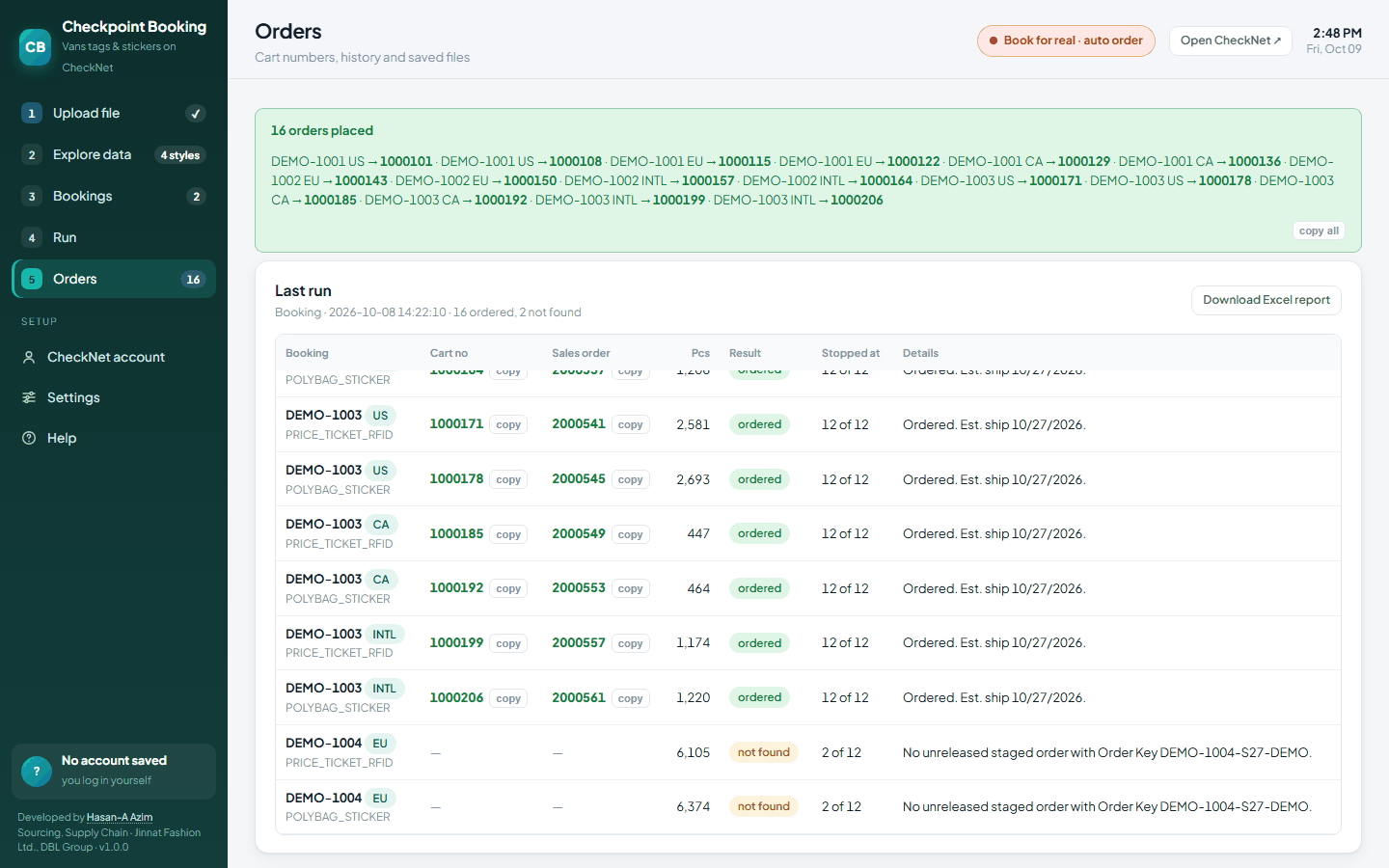1389x868 pixels.
Task: Go to the Run step
Action: pyautogui.click(x=114, y=237)
